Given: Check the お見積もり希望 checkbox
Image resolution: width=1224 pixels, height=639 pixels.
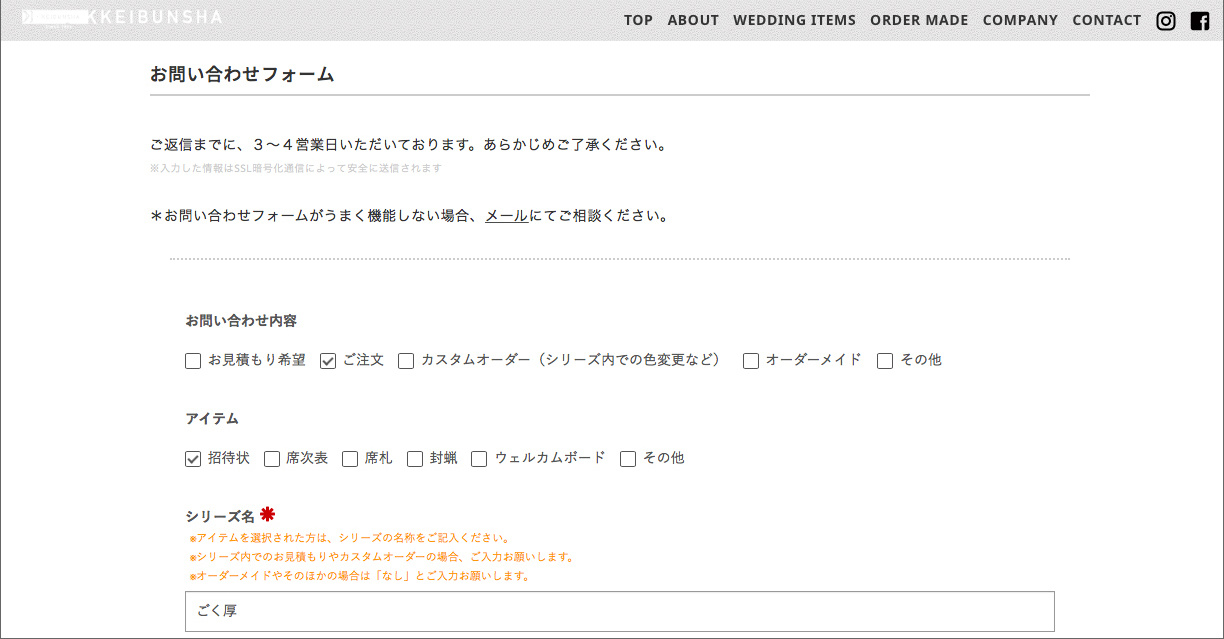Looking at the screenshot, I should (193, 361).
